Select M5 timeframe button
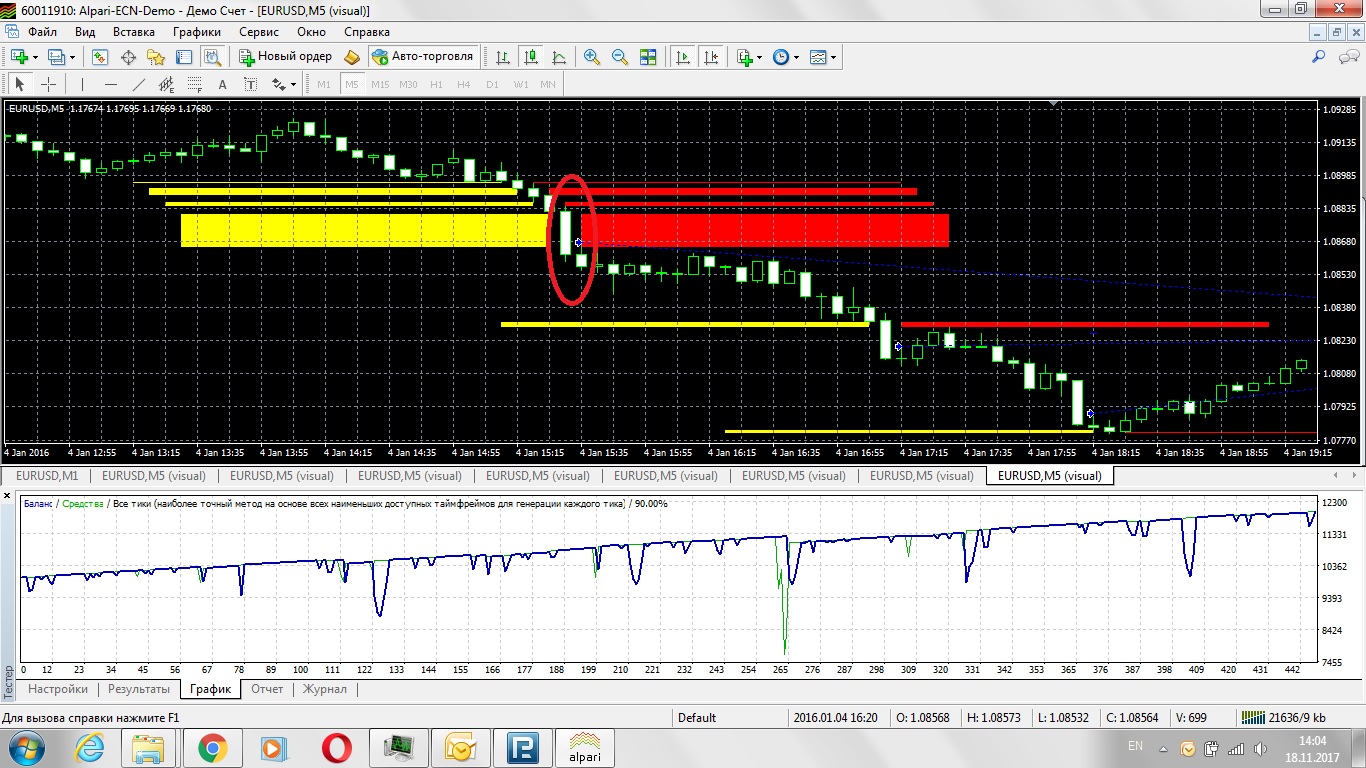The image size is (1366, 768). click(352, 85)
